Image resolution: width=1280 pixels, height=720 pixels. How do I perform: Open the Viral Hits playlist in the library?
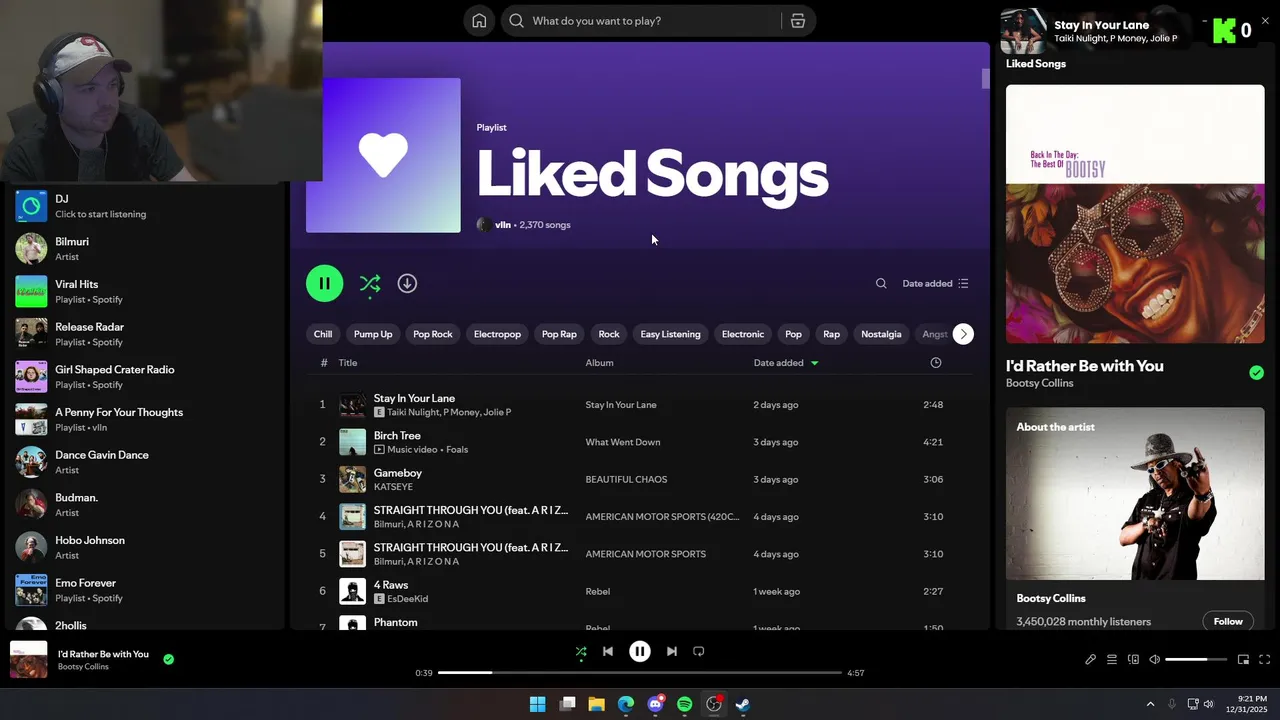pyautogui.click(x=145, y=291)
